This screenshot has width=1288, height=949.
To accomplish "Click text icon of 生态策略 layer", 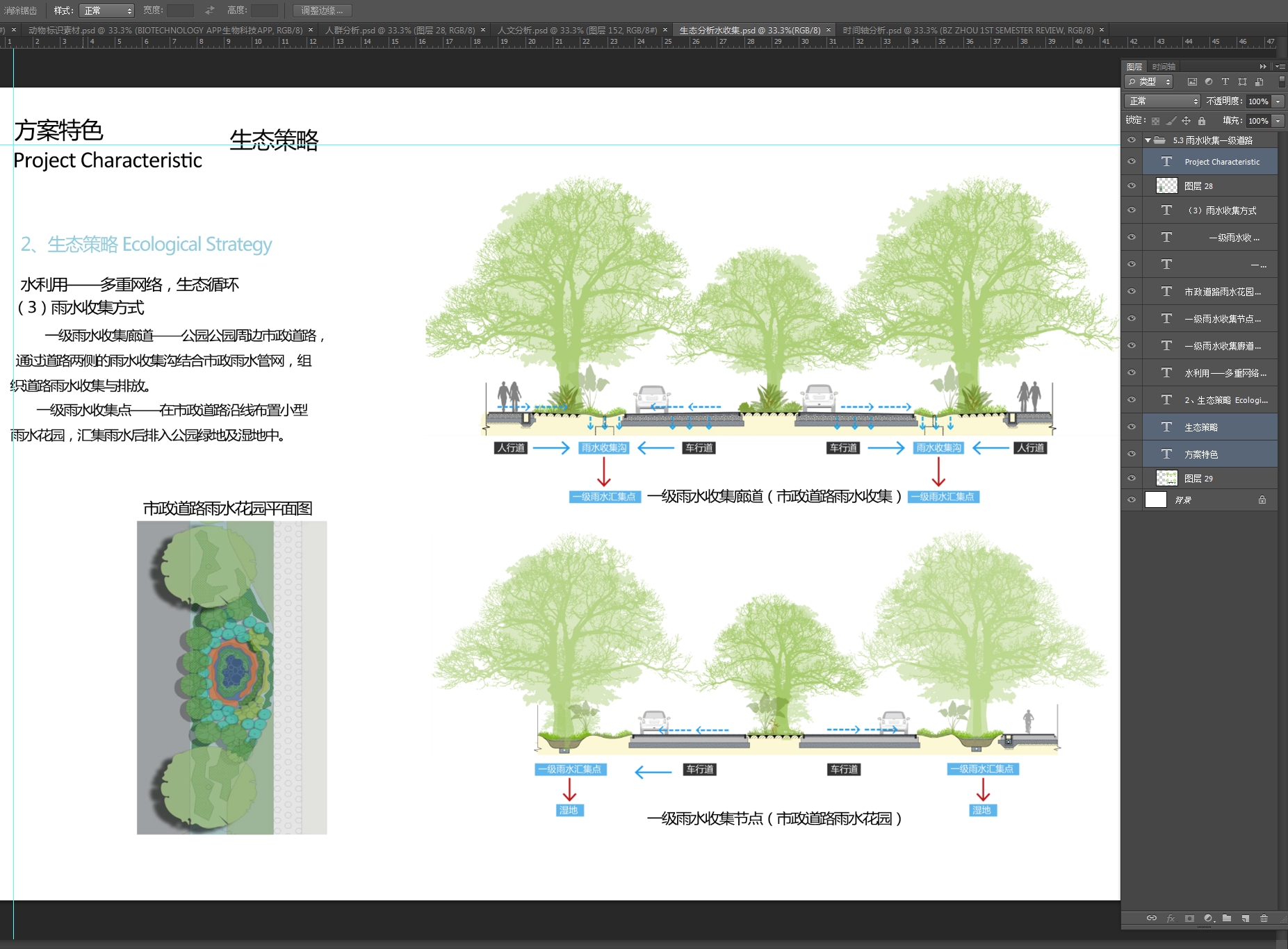I will (1166, 427).
